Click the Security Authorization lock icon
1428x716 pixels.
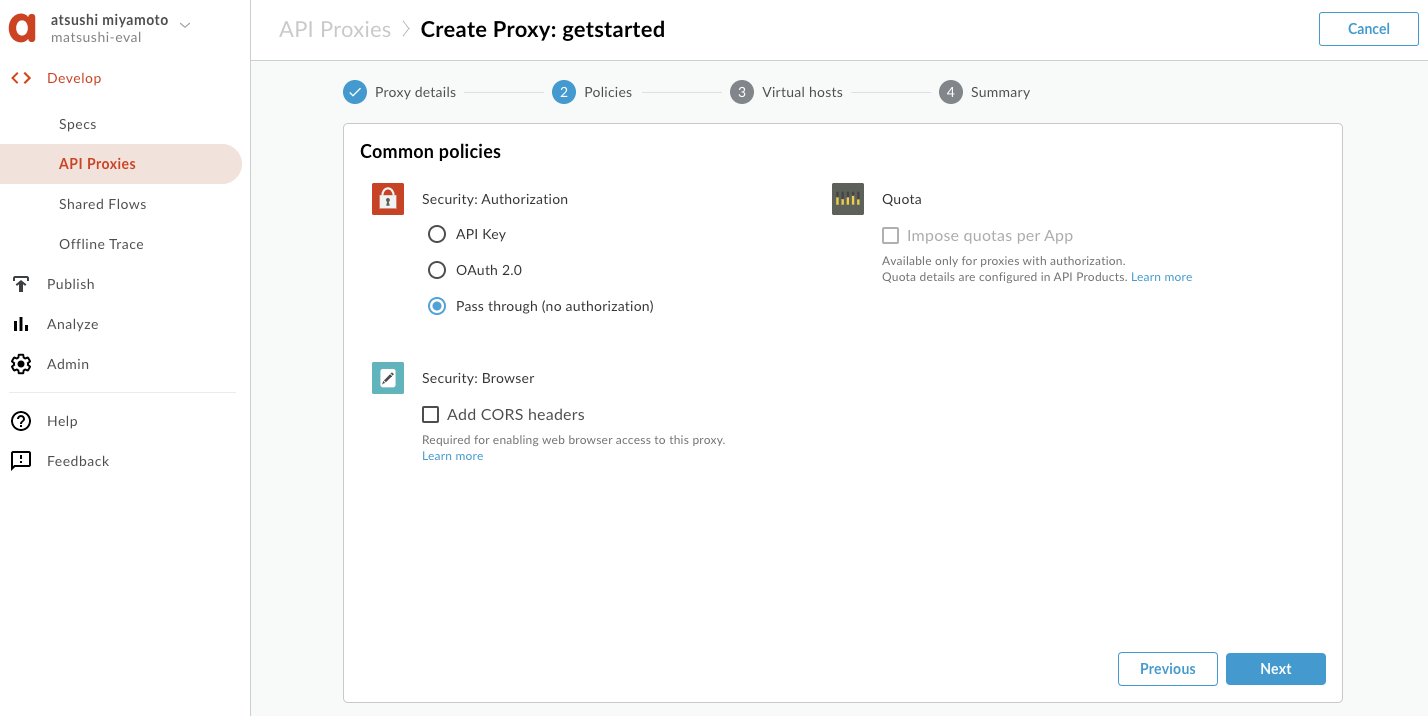click(388, 199)
